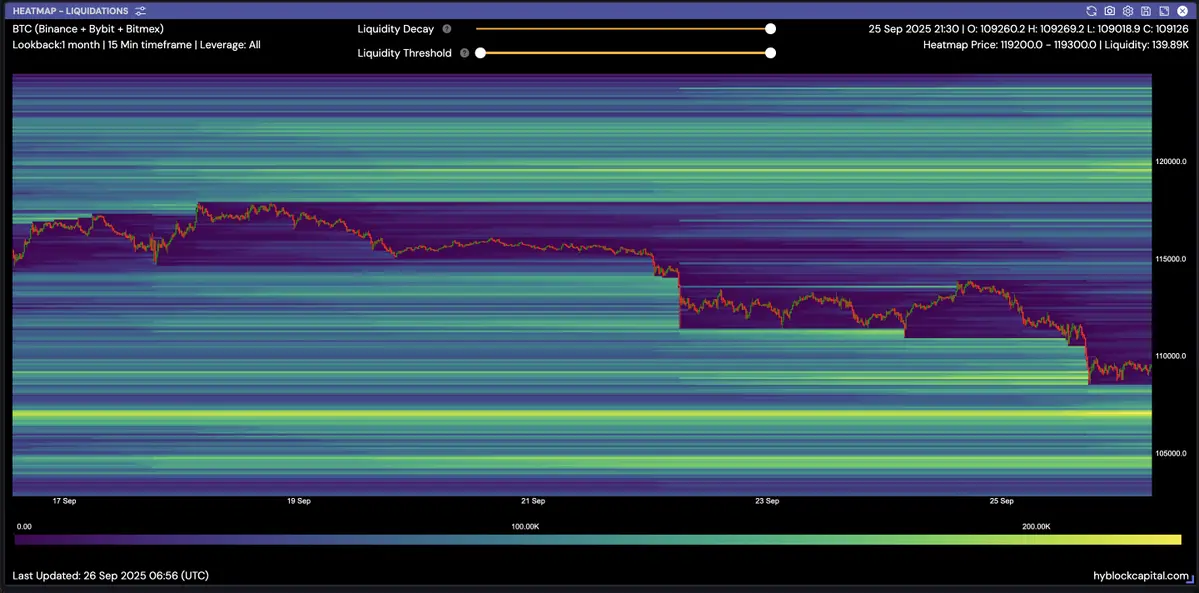The image size is (1199, 593).
Task: Click the middle of the Liquidity Decay track
Action: [623, 30]
